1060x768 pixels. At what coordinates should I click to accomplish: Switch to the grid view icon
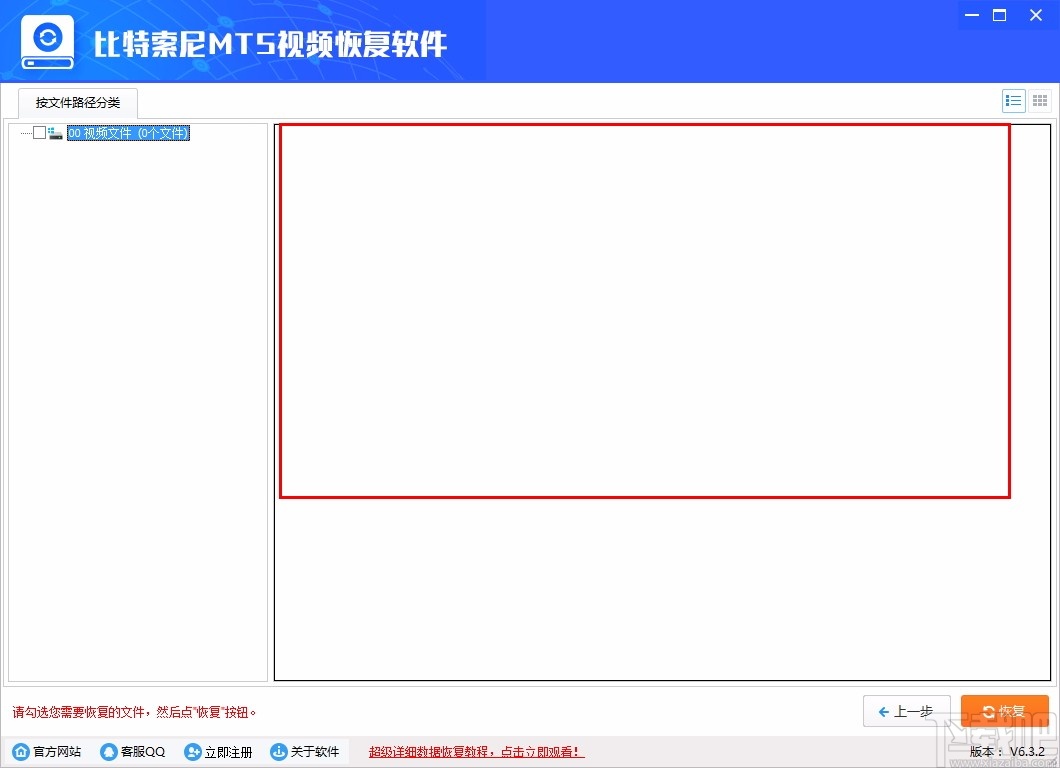(x=1039, y=100)
